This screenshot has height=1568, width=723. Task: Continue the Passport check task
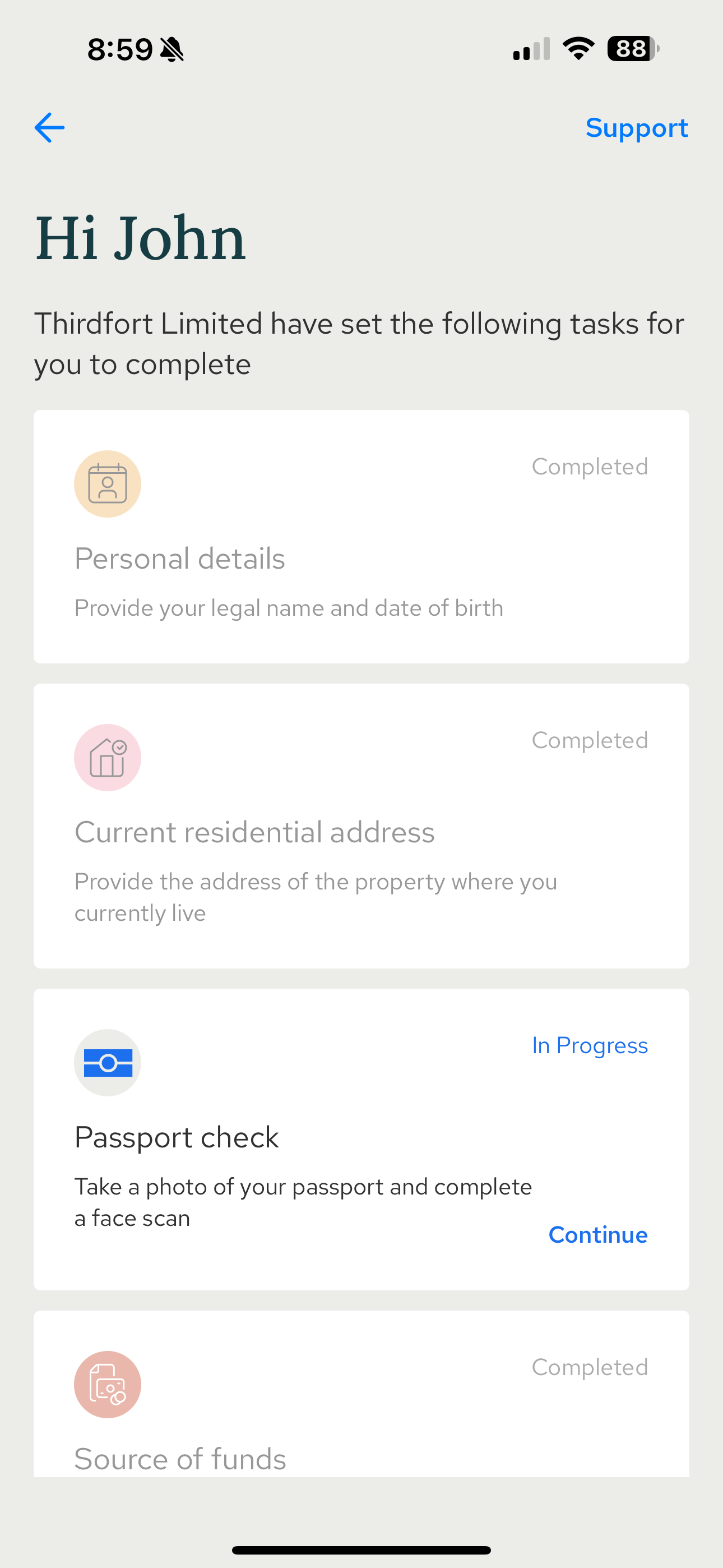[x=597, y=1235]
